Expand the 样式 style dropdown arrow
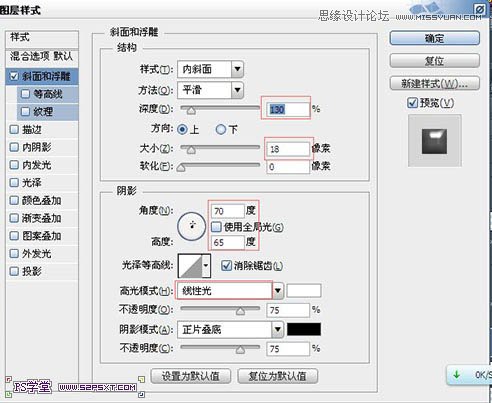The image size is (492, 403). 237,69
